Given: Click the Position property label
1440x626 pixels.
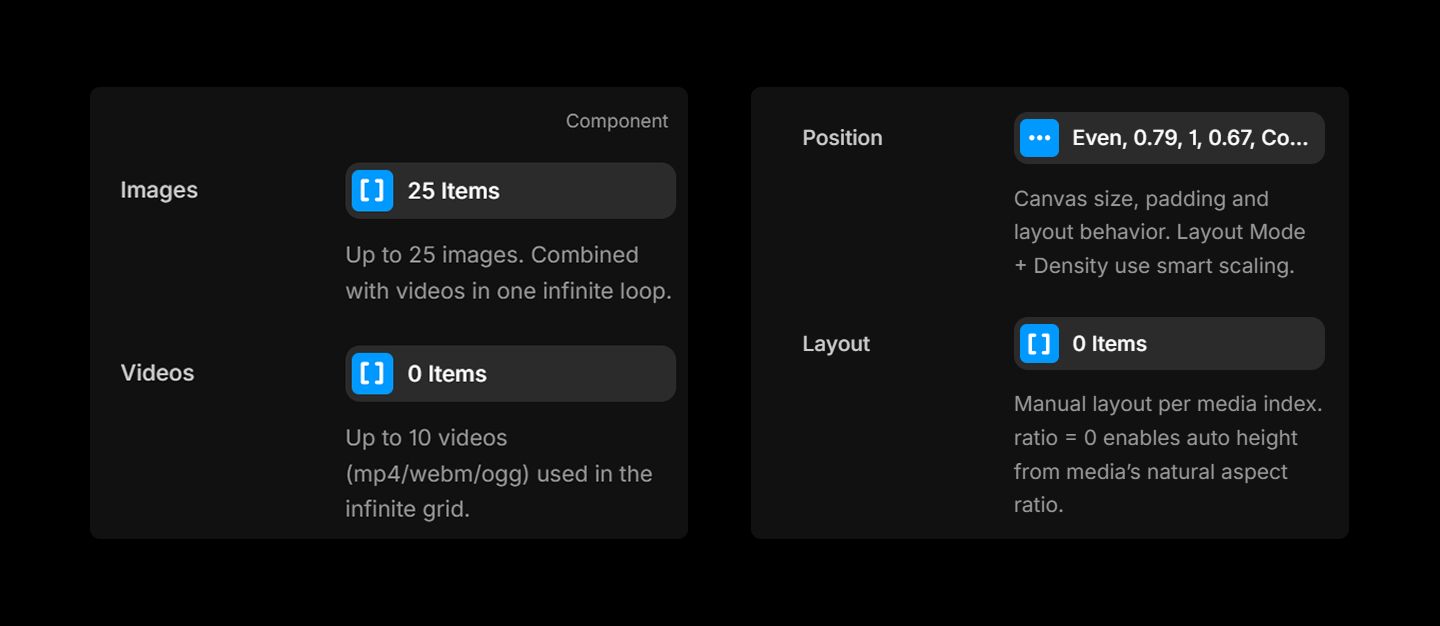Looking at the screenshot, I should [x=842, y=138].
